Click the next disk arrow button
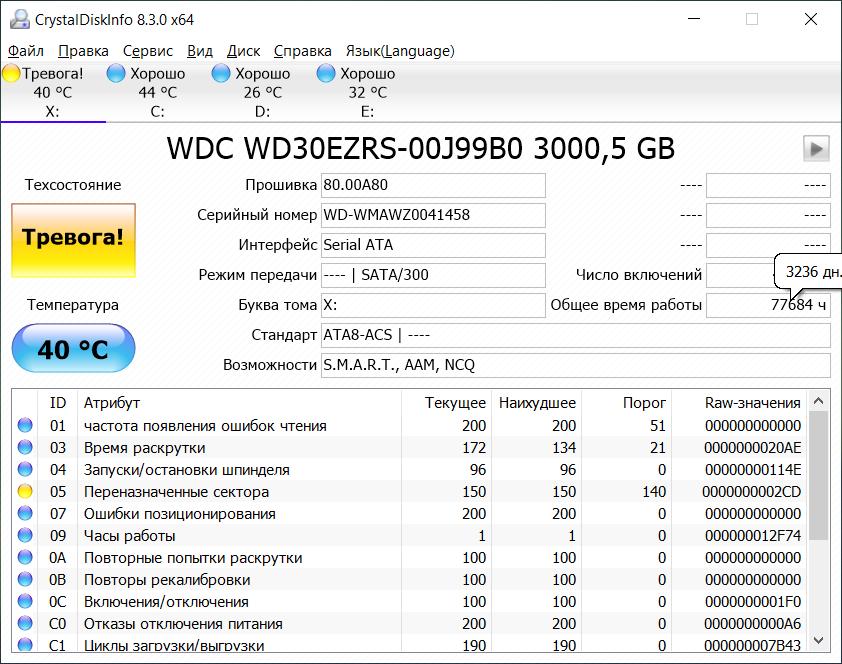The width and height of the screenshot is (842, 664). click(x=816, y=148)
